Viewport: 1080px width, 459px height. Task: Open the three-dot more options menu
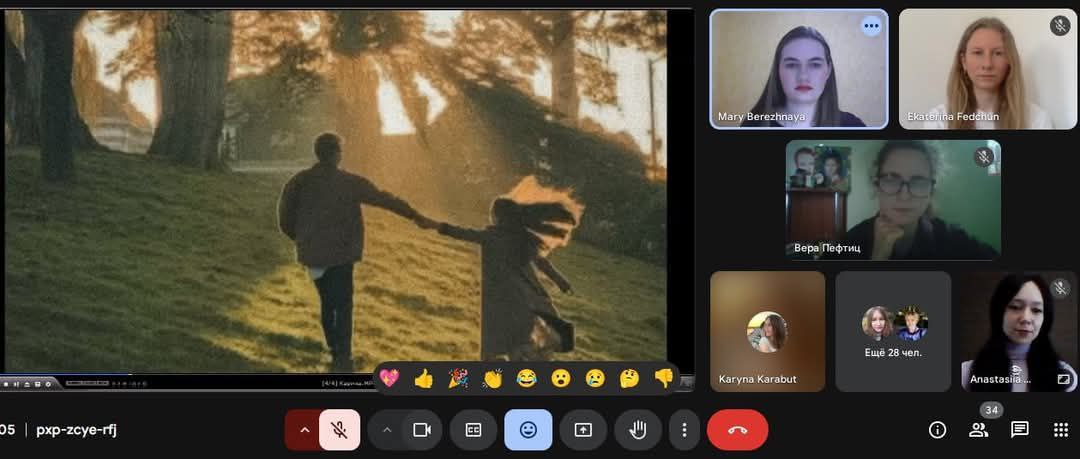point(684,430)
